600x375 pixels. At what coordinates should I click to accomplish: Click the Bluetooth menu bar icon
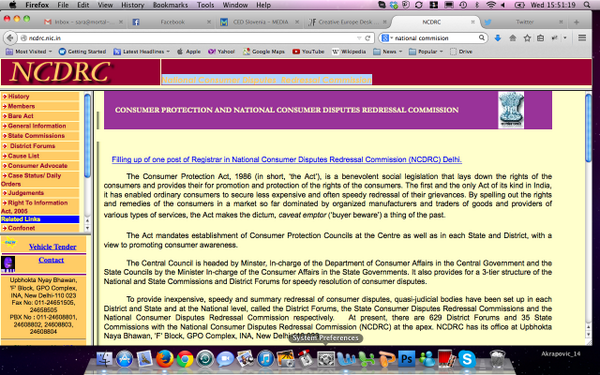coord(477,5)
